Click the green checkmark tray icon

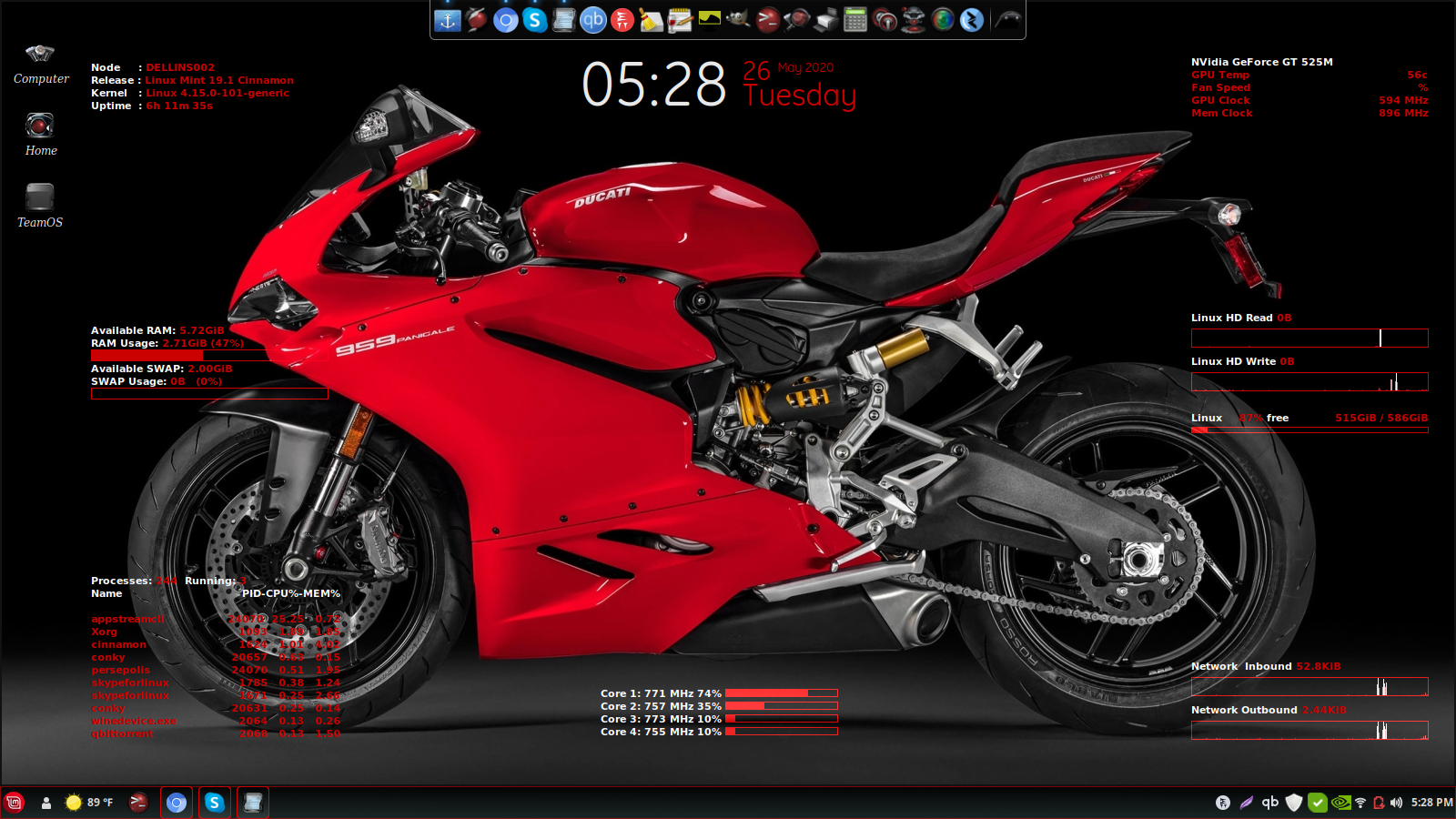click(1317, 803)
